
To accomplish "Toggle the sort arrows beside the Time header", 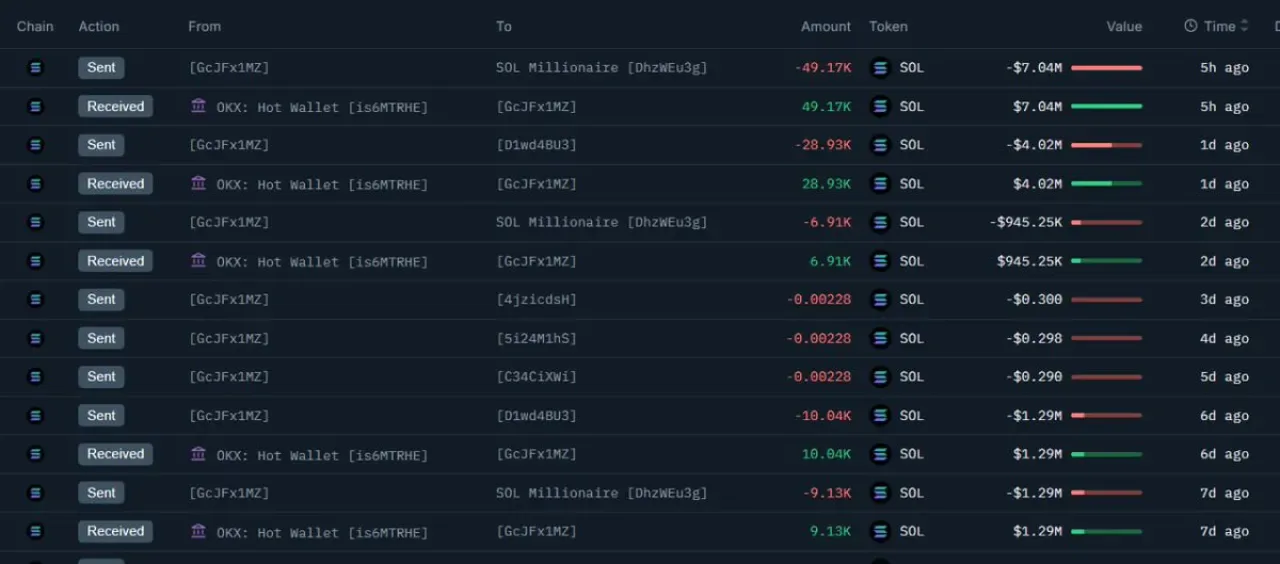I will 1245,26.
